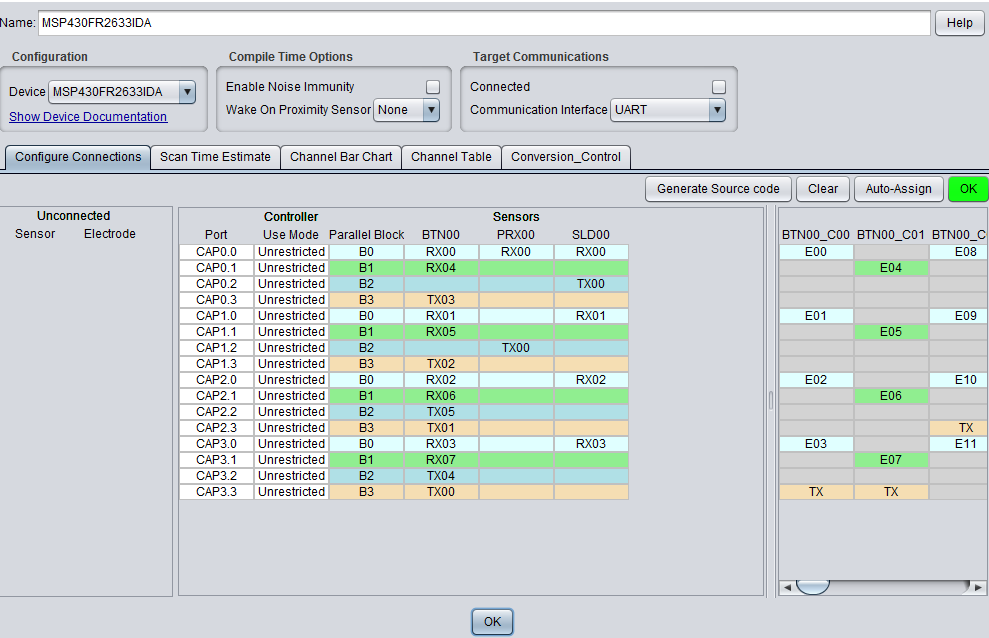Image resolution: width=989 pixels, height=638 pixels.
Task: Click the SLD00 sensor column header
Action: tap(591, 235)
